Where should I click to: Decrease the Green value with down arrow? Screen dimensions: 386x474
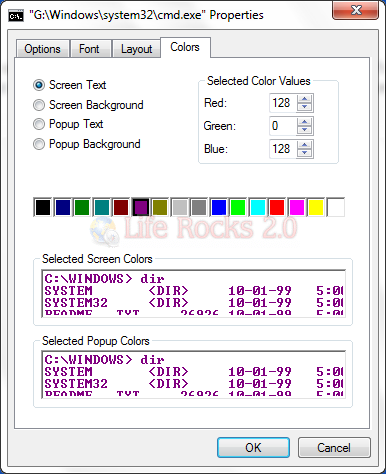[304, 130]
